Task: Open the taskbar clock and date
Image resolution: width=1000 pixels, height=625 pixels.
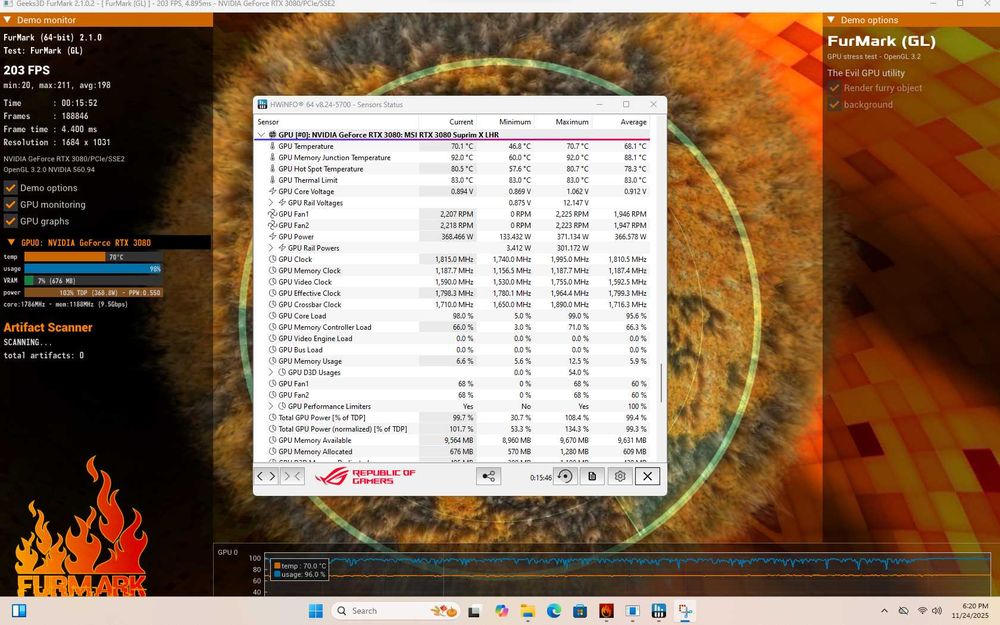Action: click(x=970, y=611)
